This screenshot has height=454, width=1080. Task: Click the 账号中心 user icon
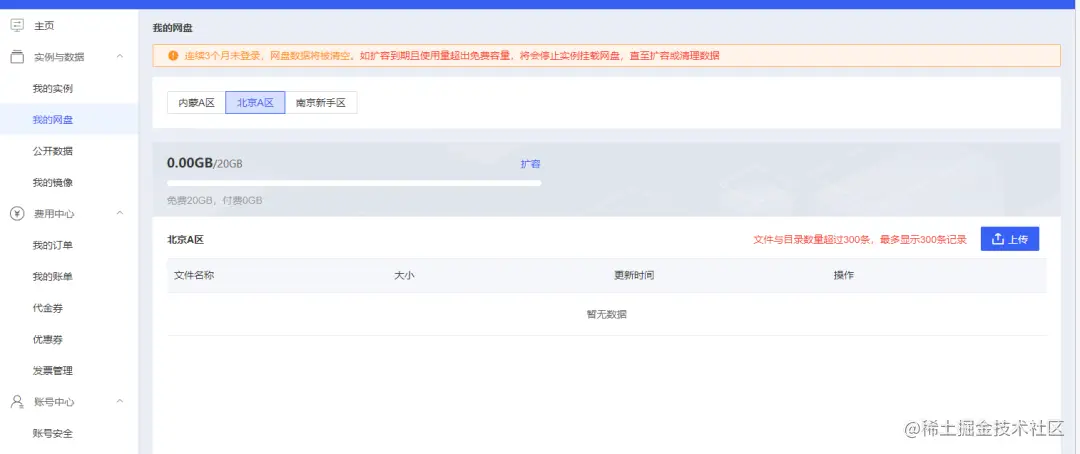point(17,402)
